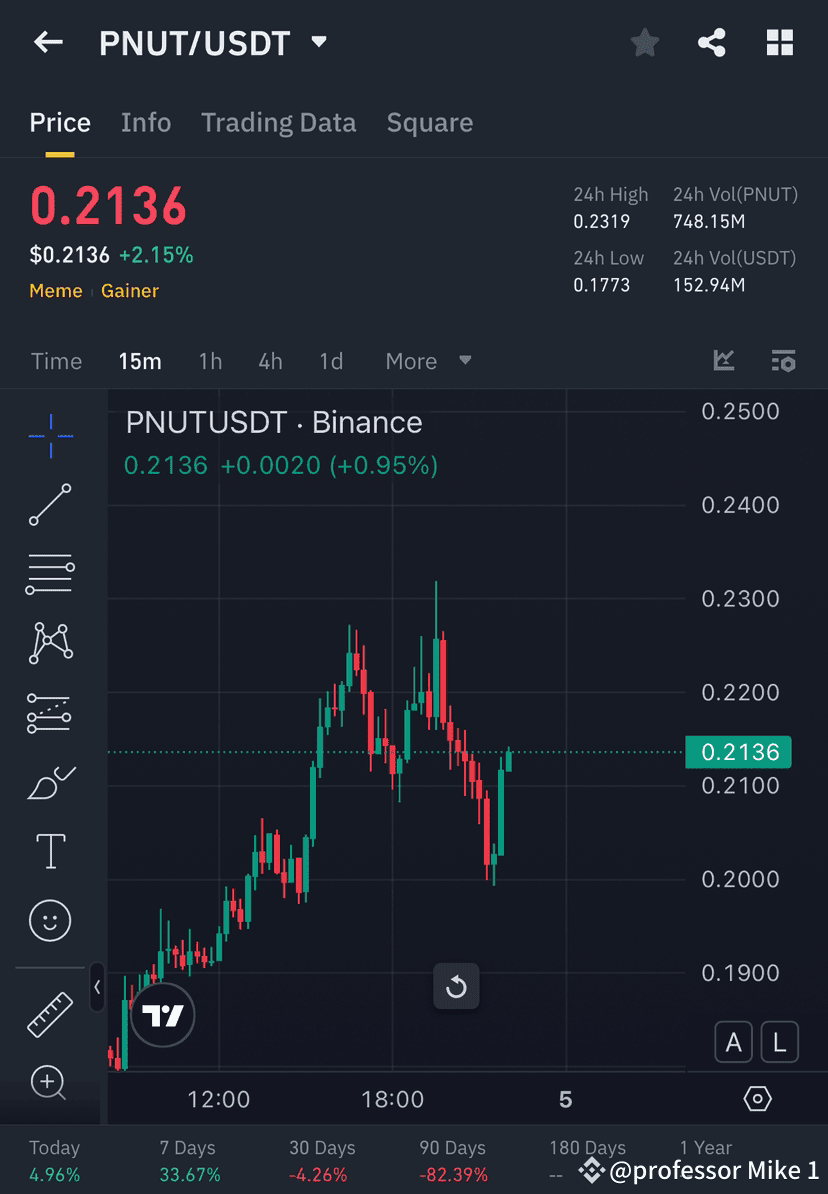828x1194 pixels.
Task: Tap the chart reload button
Action: [x=456, y=987]
